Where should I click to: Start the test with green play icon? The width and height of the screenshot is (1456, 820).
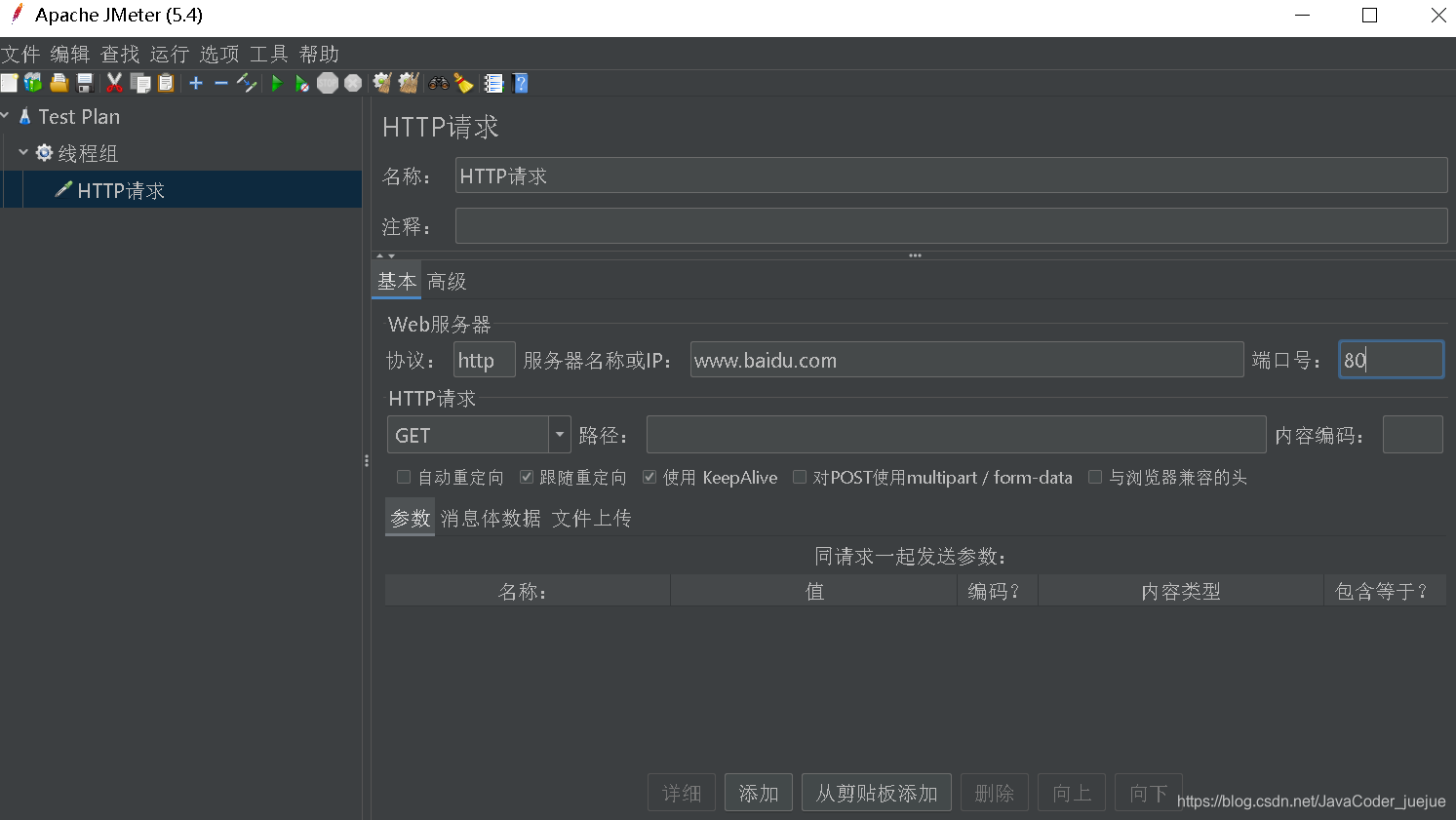pyautogui.click(x=277, y=83)
